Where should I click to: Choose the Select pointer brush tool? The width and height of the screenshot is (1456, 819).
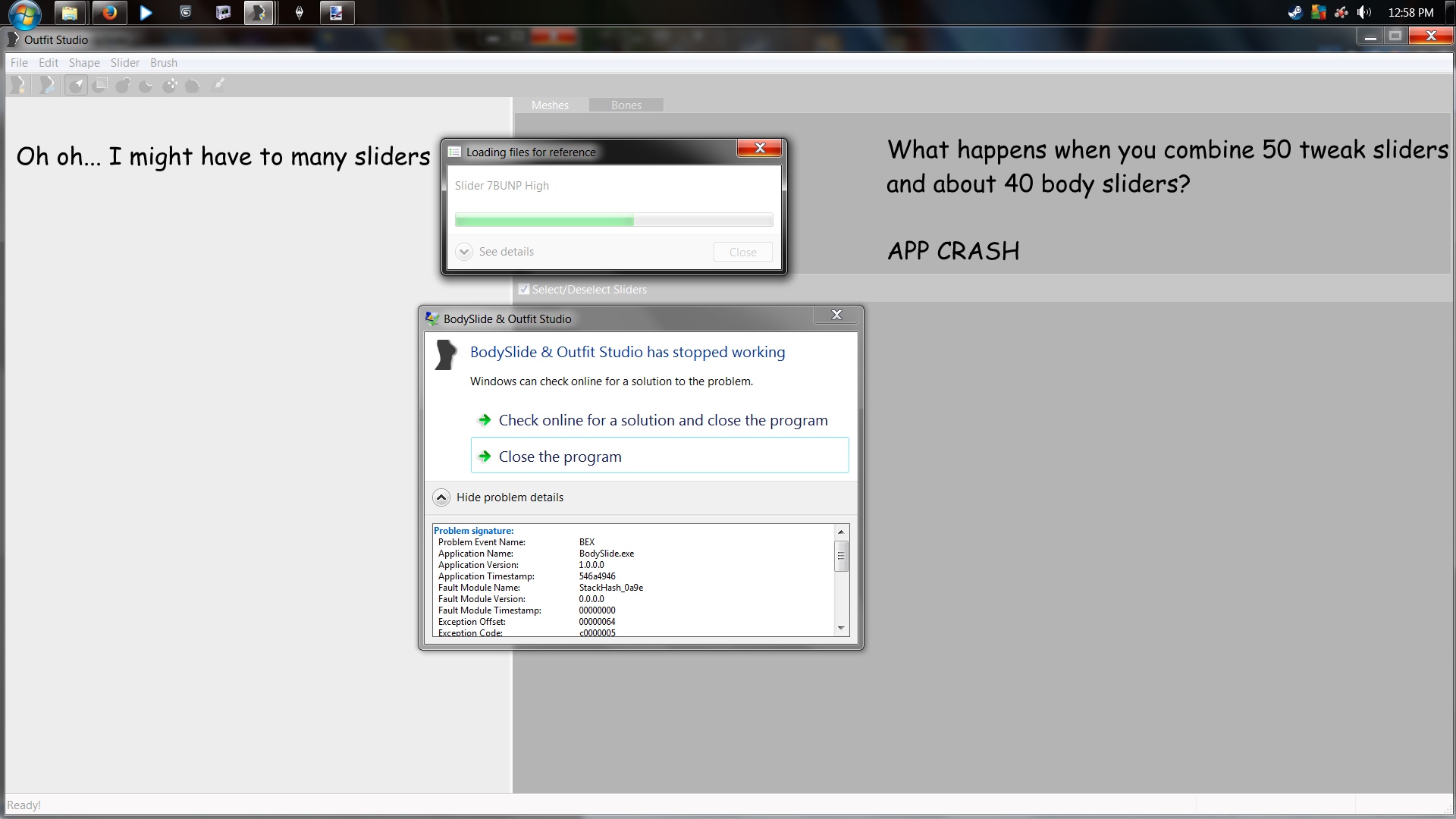click(76, 85)
